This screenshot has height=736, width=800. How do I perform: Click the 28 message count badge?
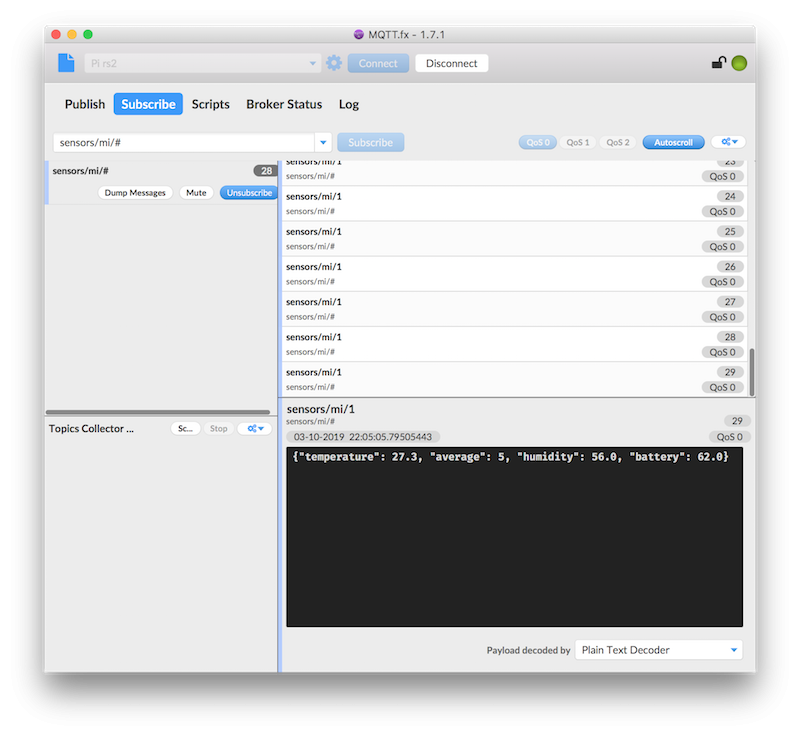(x=266, y=171)
